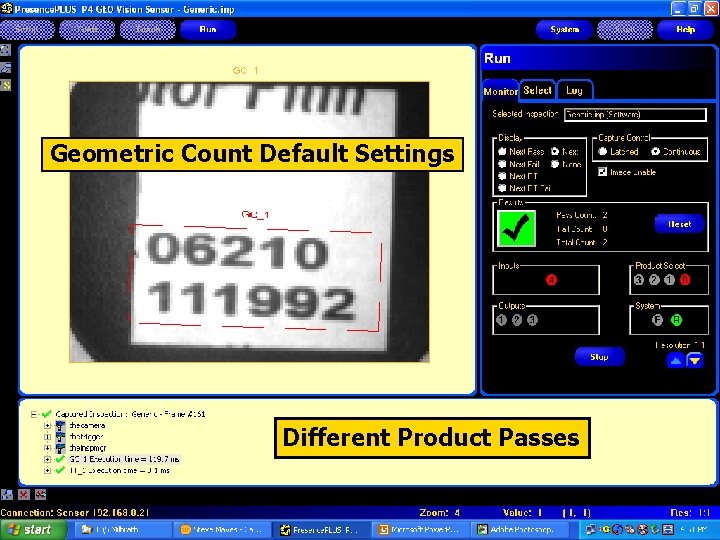This screenshot has height=540, width=720.
Task: Expand the thecamera tree node
Action: [47, 426]
